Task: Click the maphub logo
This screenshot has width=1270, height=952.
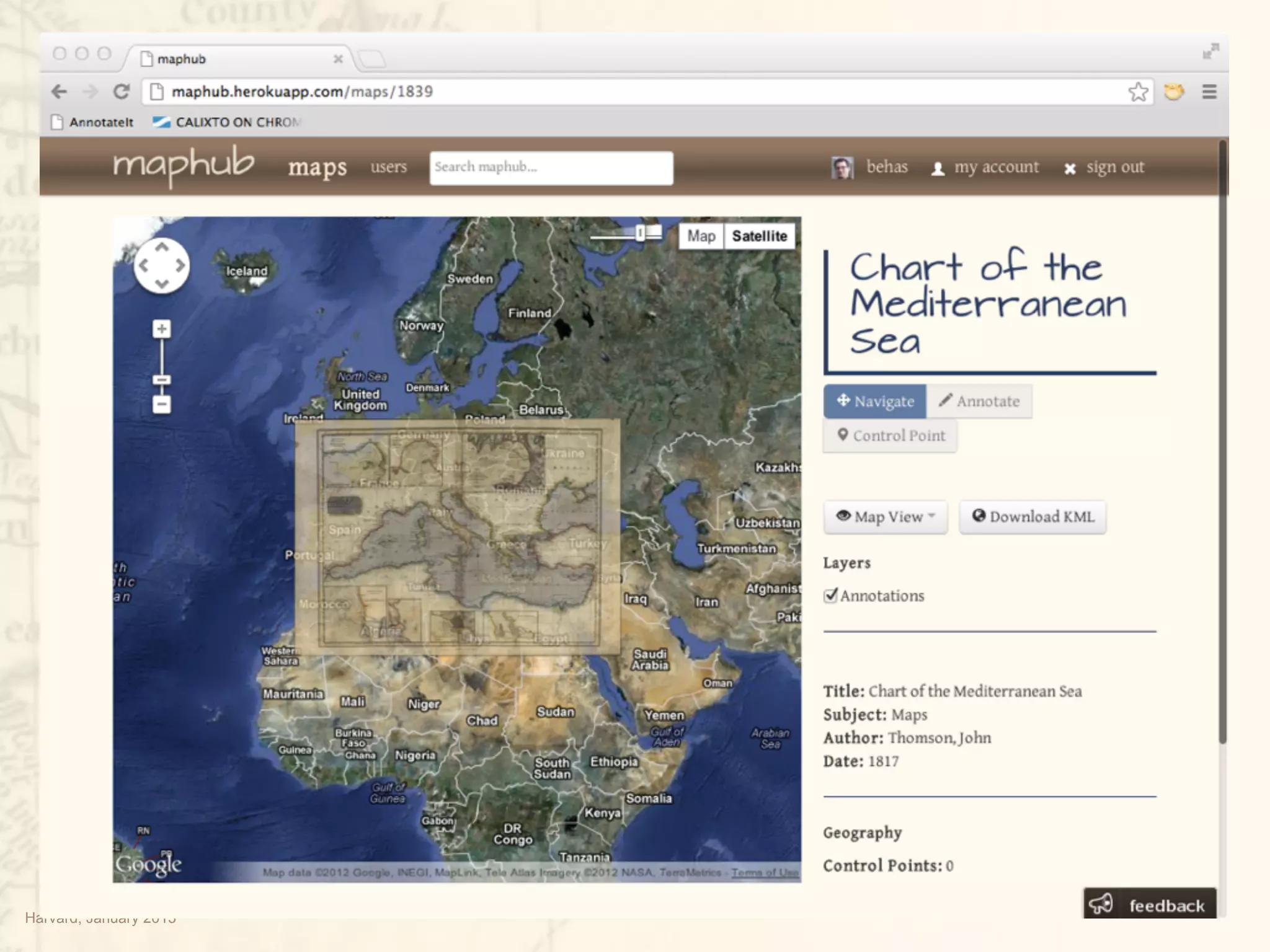Action: [x=184, y=165]
